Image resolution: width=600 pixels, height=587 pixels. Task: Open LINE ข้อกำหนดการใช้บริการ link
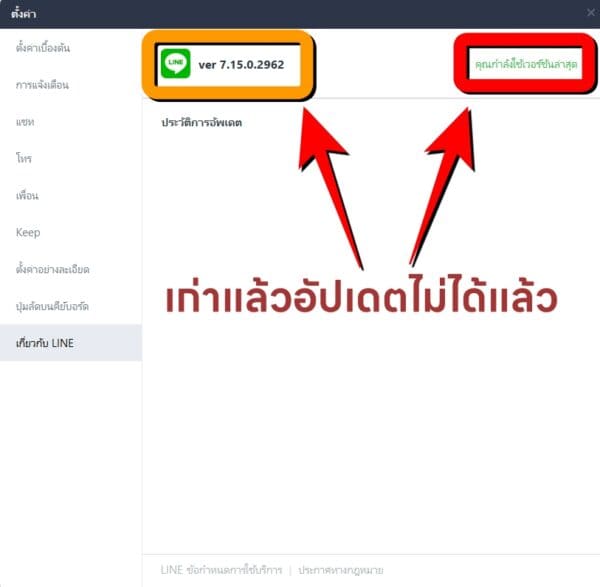pyautogui.click(x=221, y=570)
